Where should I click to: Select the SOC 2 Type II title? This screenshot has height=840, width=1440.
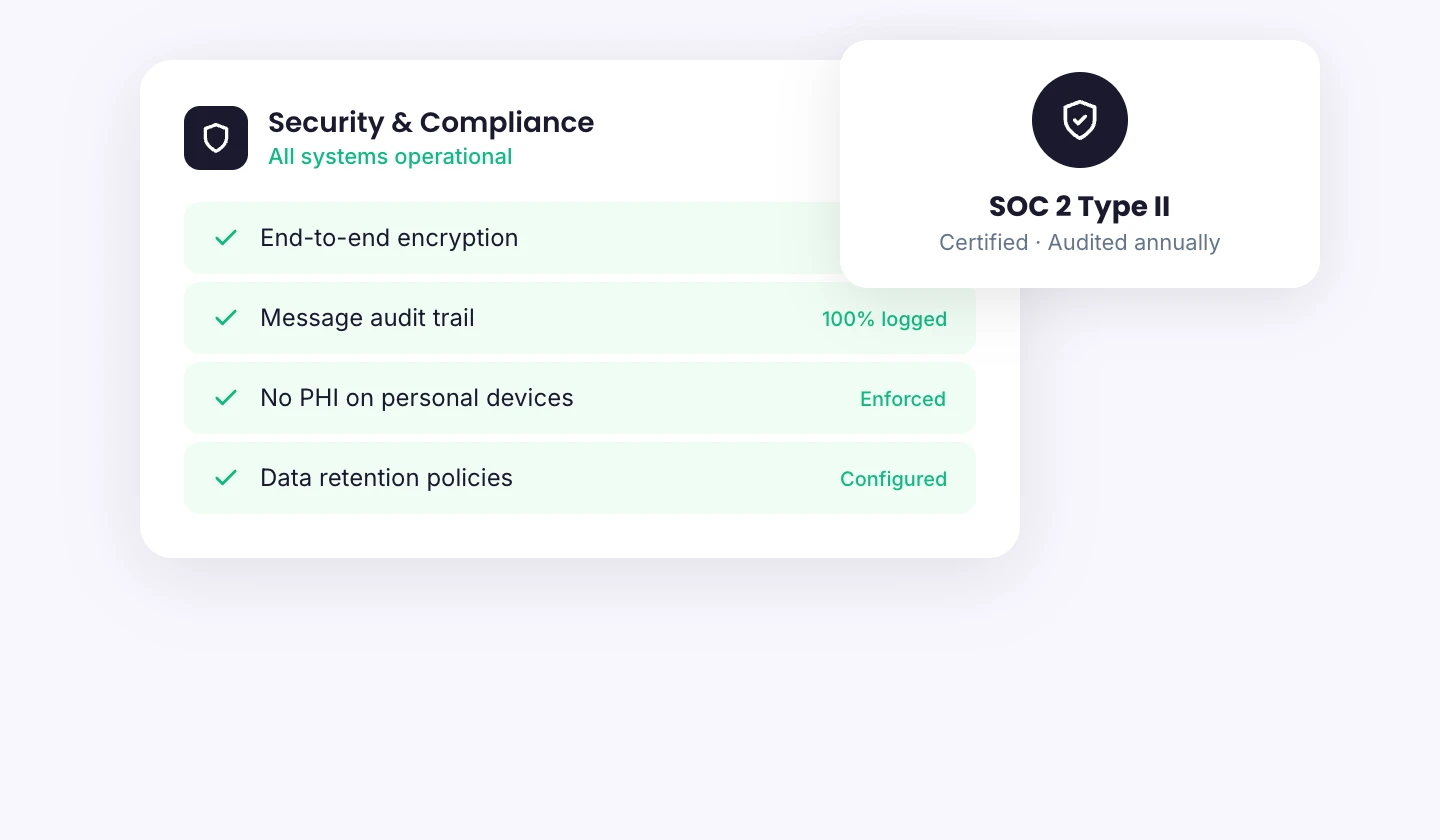1080,207
